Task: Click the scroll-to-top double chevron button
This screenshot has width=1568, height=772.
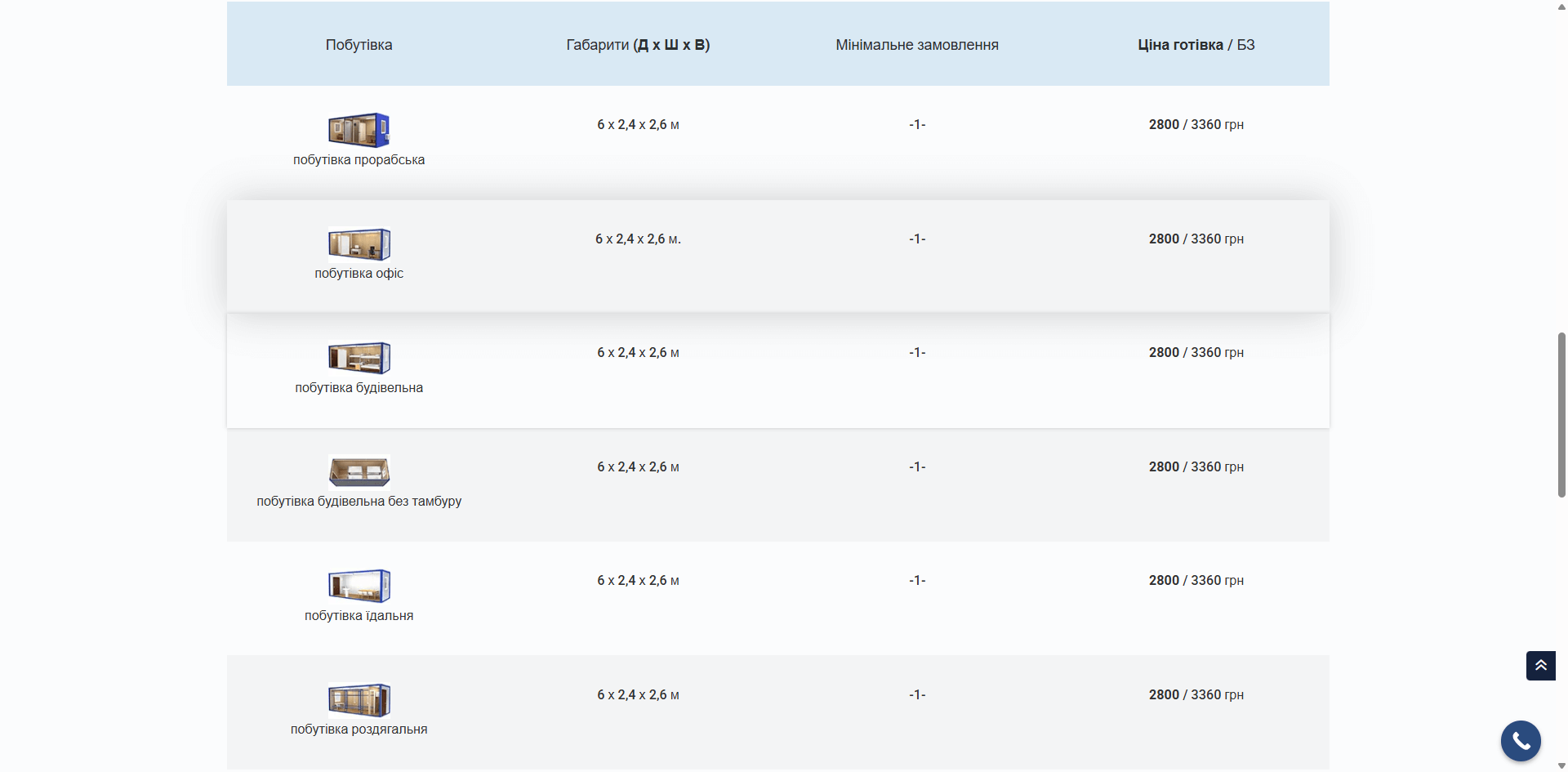Action: coord(1540,666)
